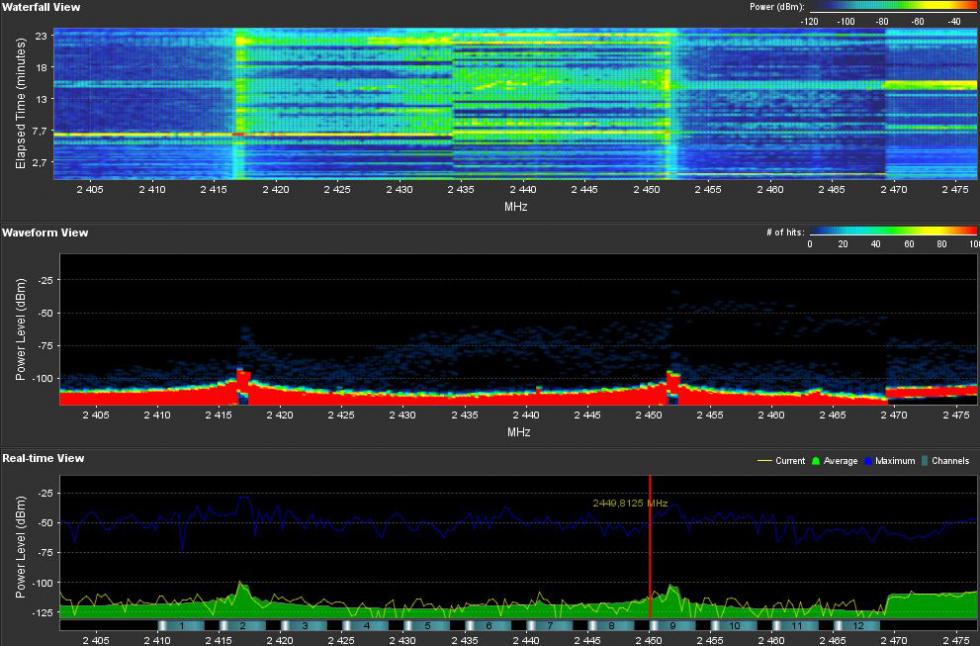Click the Waveform View panel header

pos(45,232)
